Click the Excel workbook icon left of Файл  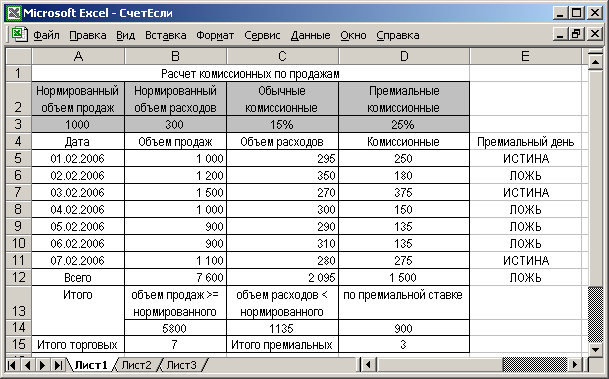click(x=19, y=35)
